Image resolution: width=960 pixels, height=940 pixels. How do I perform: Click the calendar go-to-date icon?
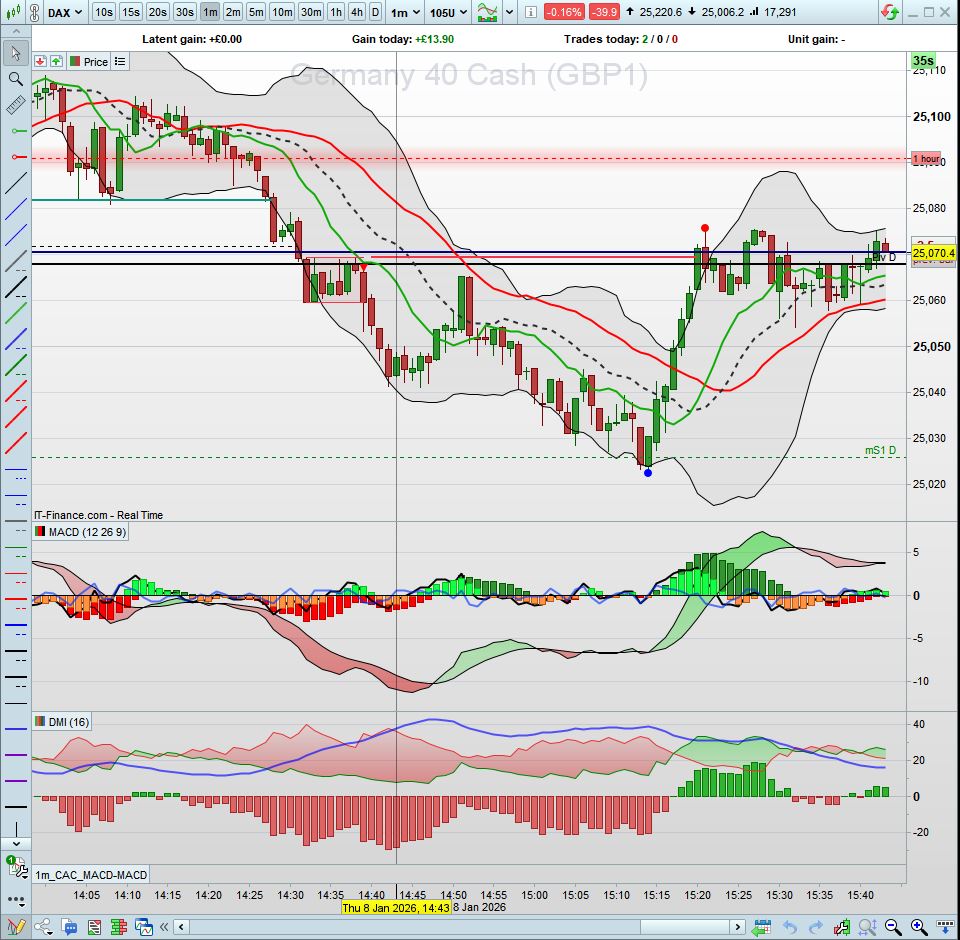point(761,927)
